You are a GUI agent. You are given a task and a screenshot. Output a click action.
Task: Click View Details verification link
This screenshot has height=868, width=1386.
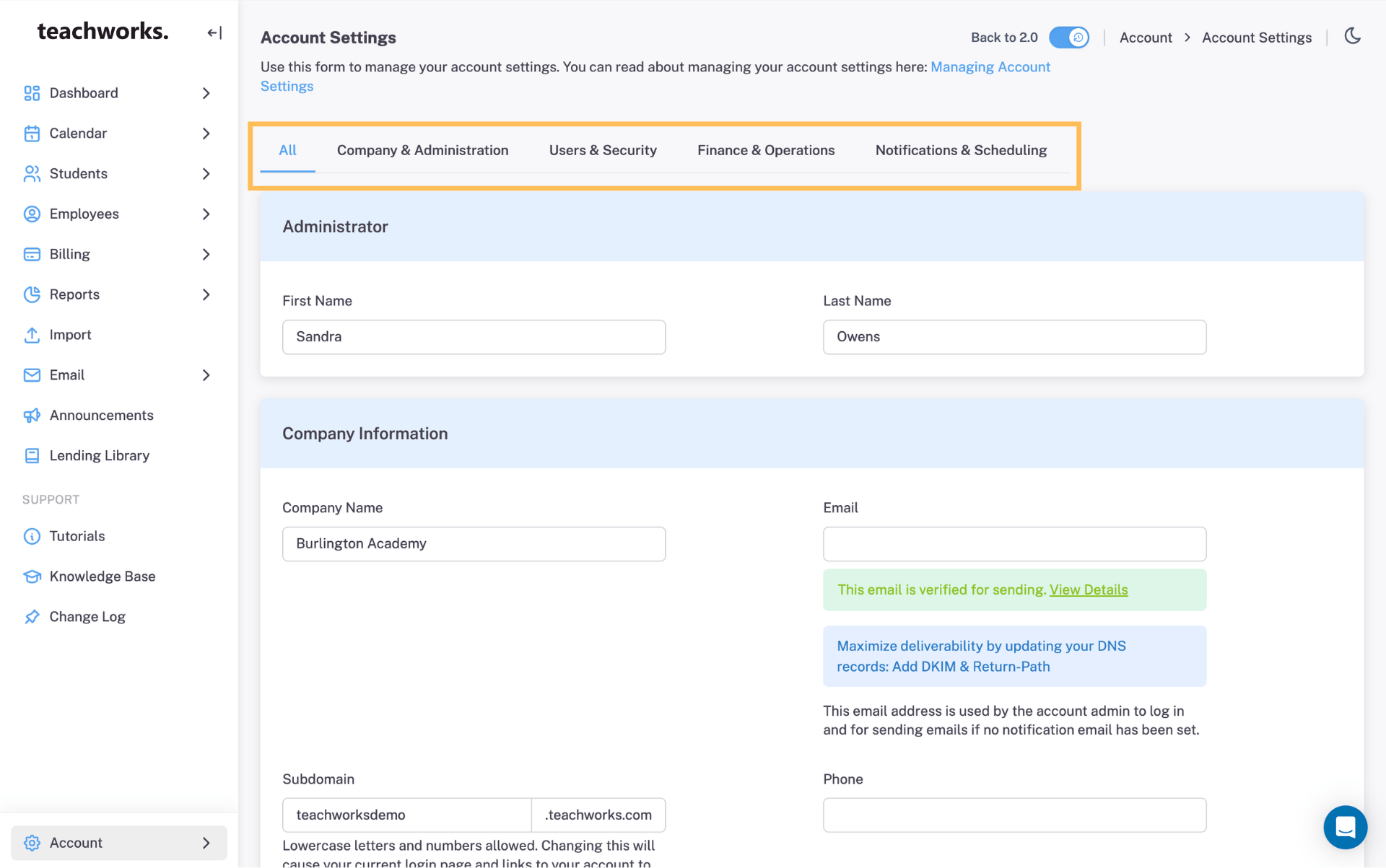(x=1089, y=589)
